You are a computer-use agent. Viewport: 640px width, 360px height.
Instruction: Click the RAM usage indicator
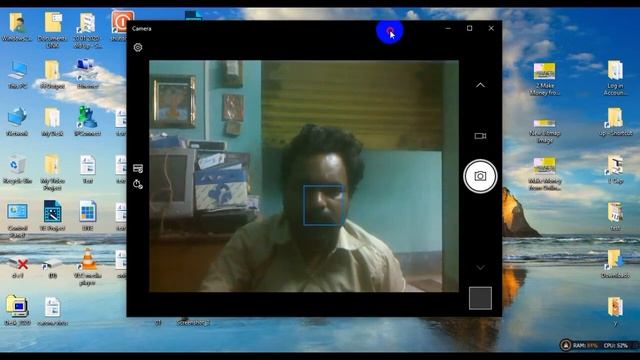click(585, 345)
